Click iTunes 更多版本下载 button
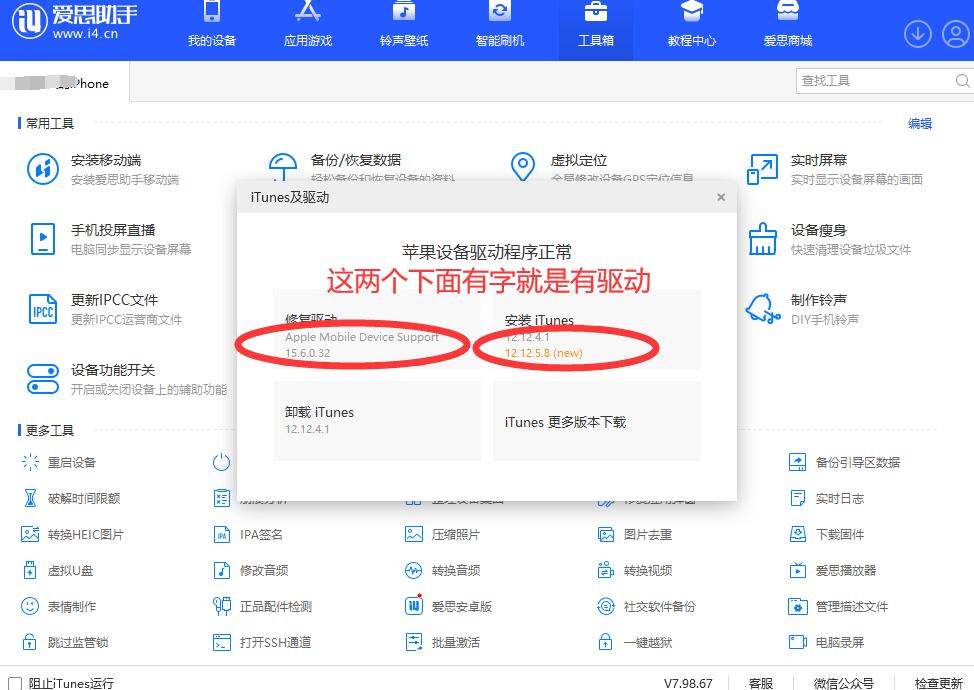 pos(596,420)
